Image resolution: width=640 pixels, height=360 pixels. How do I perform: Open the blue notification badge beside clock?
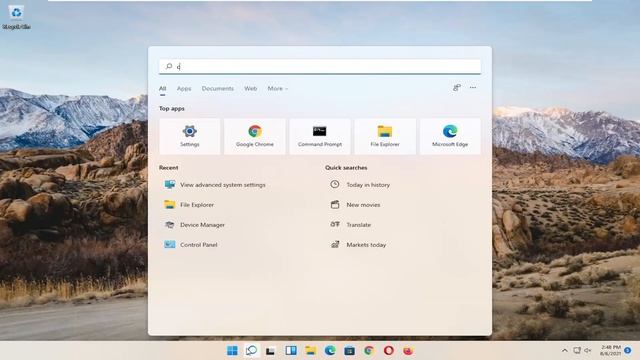click(628, 351)
